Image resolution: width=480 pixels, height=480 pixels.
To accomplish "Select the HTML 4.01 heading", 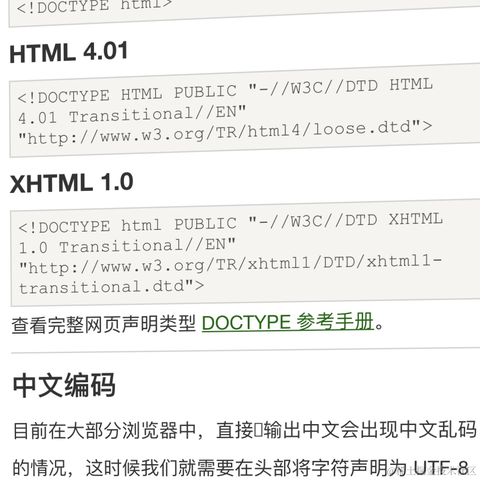I will point(69,52).
